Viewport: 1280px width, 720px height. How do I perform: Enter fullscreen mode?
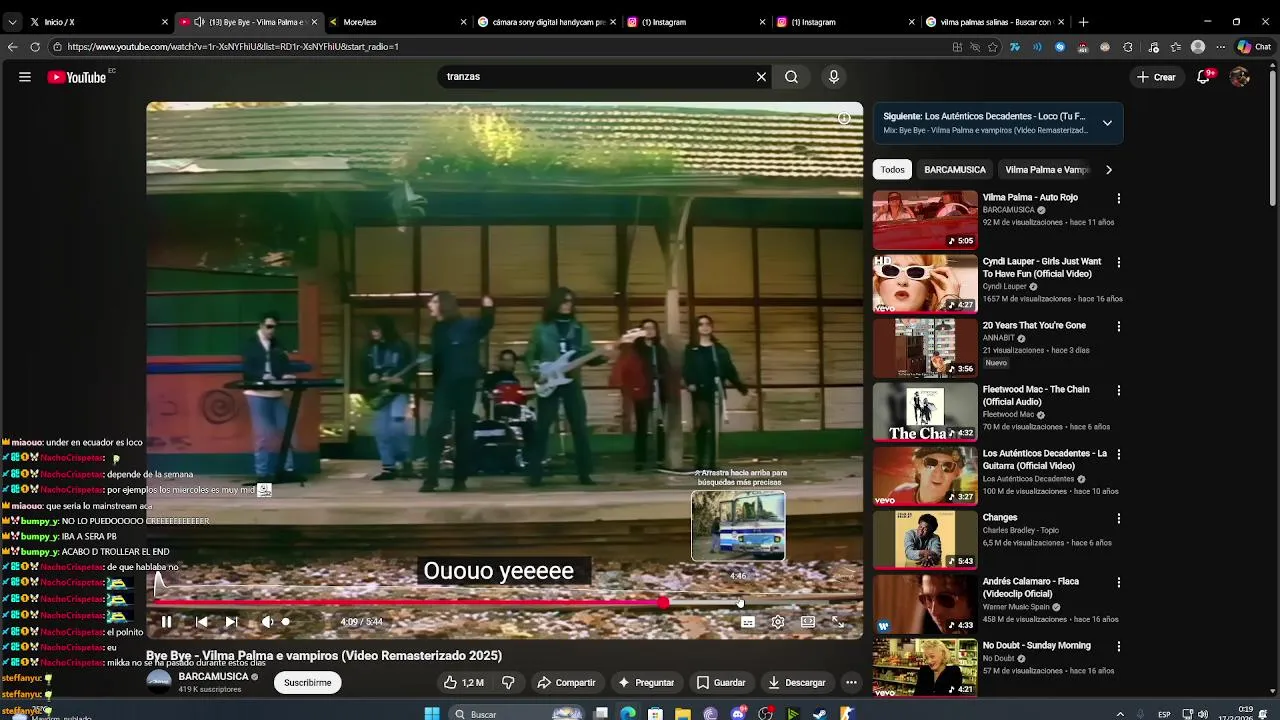(838, 622)
